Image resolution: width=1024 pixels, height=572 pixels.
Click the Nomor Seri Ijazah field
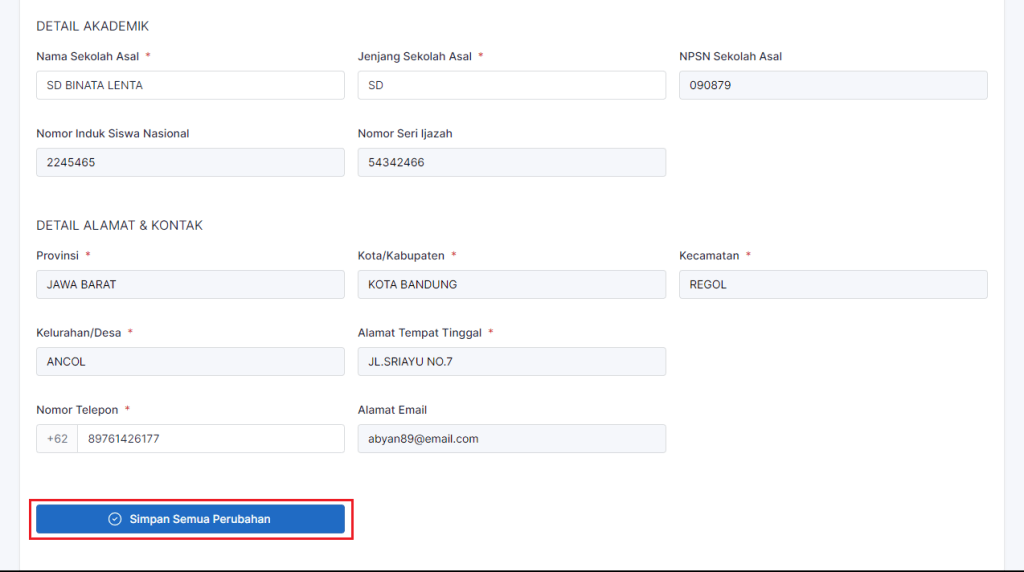pyautogui.click(x=511, y=162)
